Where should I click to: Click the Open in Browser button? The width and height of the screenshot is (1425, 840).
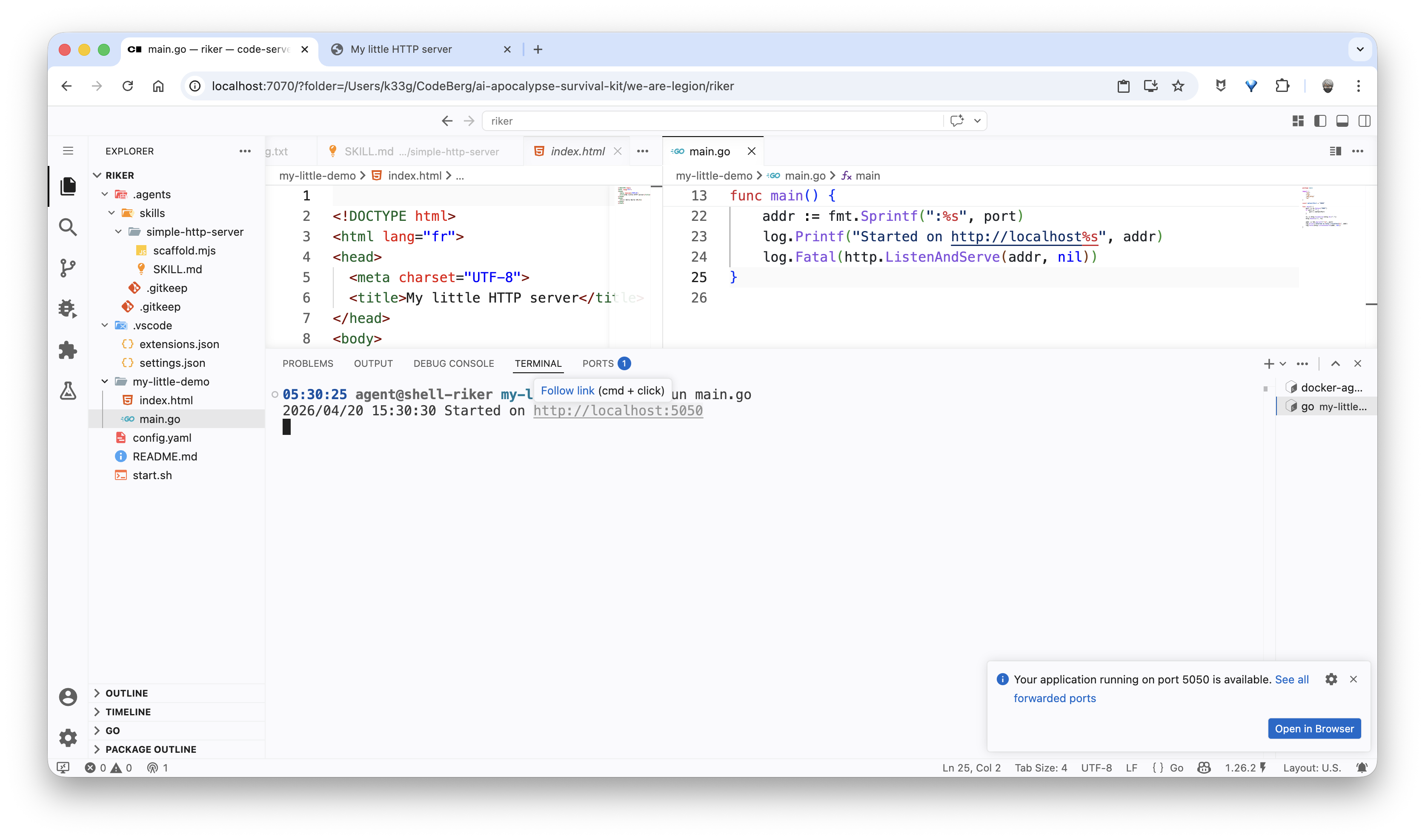pyautogui.click(x=1313, y=729)
